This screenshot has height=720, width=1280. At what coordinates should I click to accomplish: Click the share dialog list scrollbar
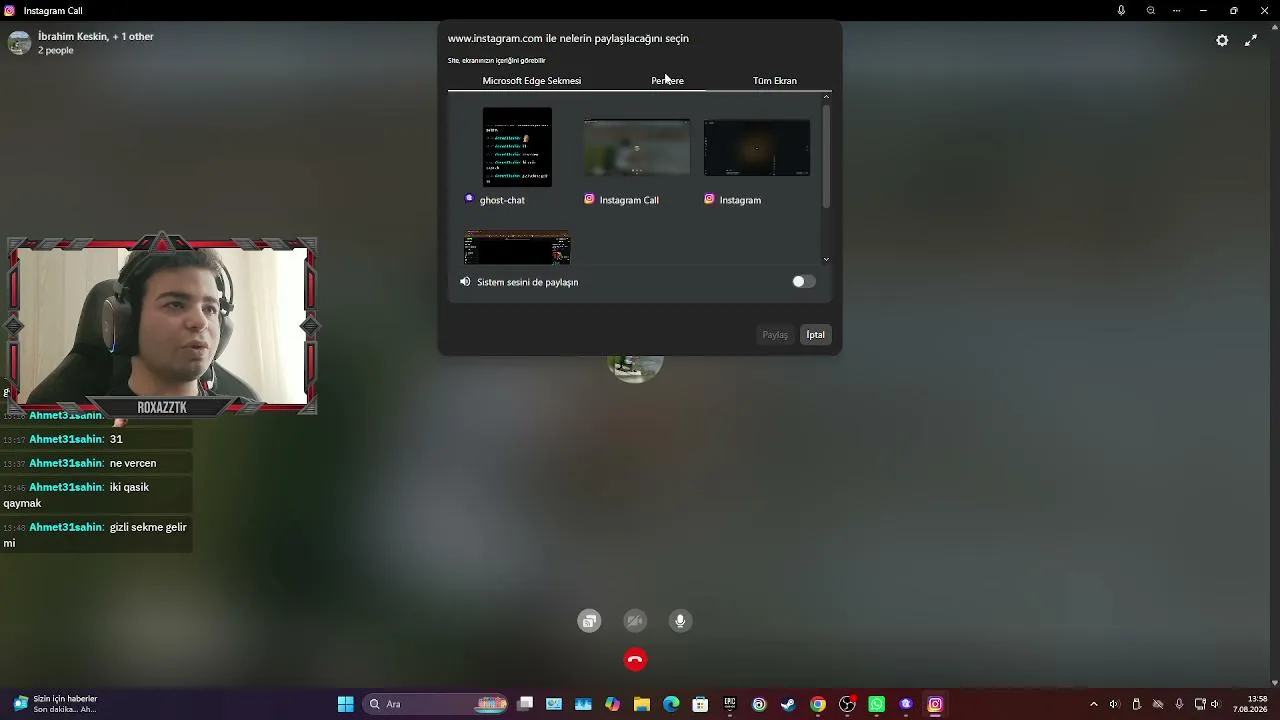826,155
